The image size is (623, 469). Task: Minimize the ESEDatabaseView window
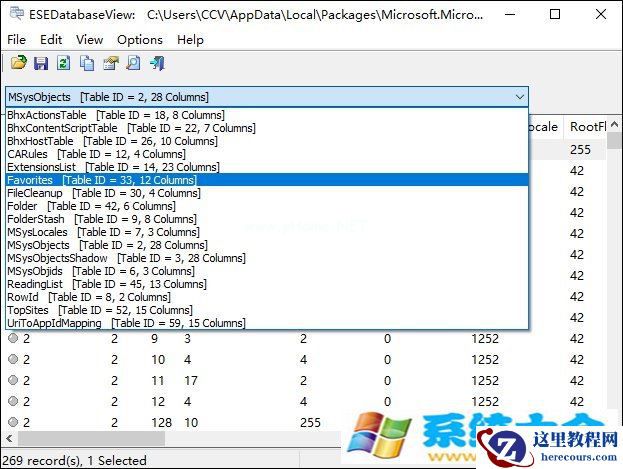point(510,14)
